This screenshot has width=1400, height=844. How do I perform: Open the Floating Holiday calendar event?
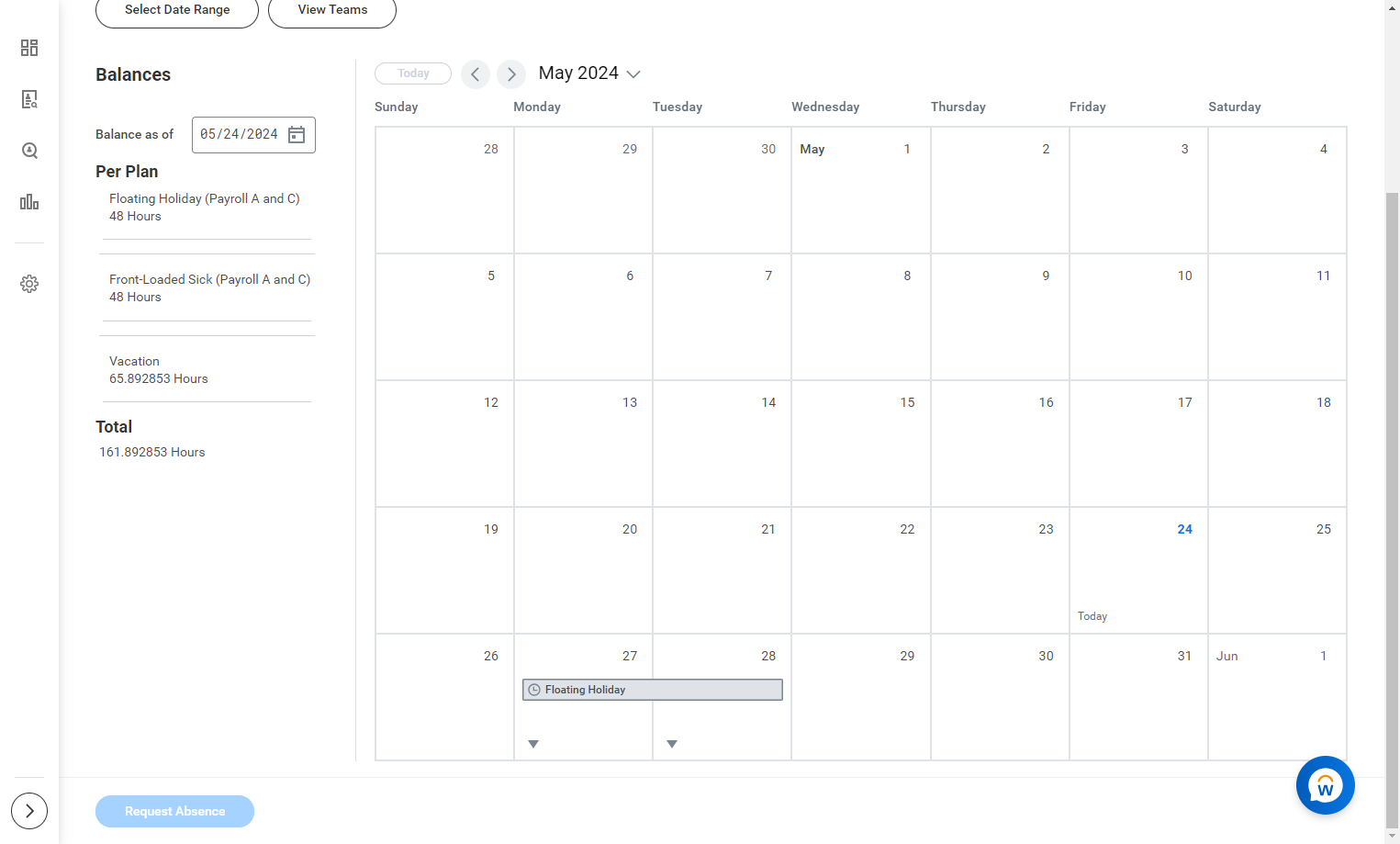653,690
